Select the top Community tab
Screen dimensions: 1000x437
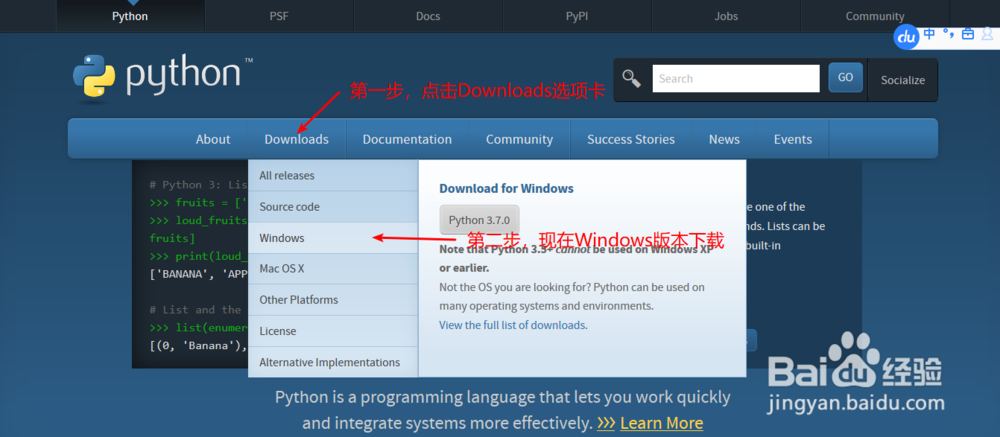875,16
